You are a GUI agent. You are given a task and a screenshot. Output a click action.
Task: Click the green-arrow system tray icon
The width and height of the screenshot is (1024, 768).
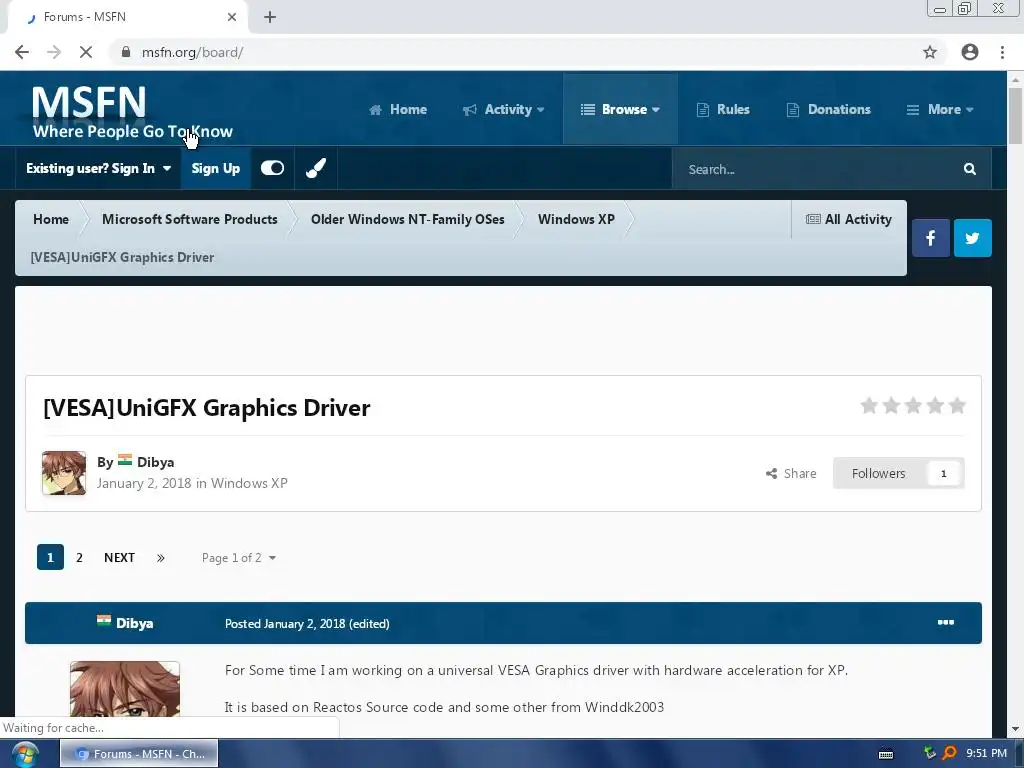pyautogui.click(x=930, y=753)
